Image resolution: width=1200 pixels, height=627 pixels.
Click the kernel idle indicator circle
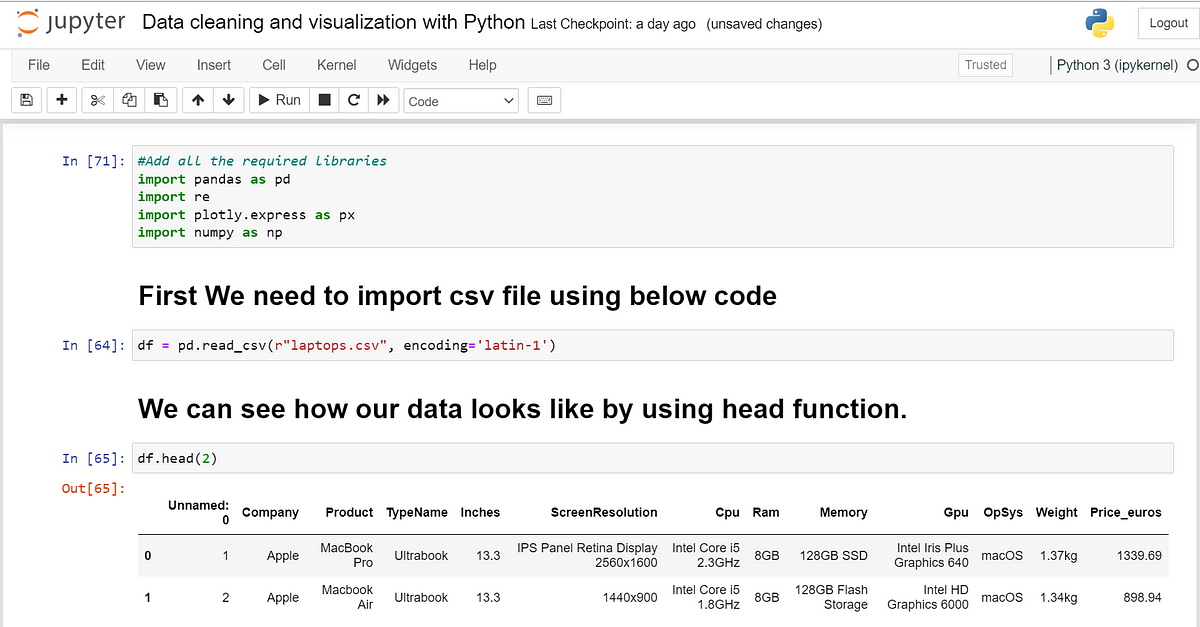pyautogui.click(x=1192, y=65)
